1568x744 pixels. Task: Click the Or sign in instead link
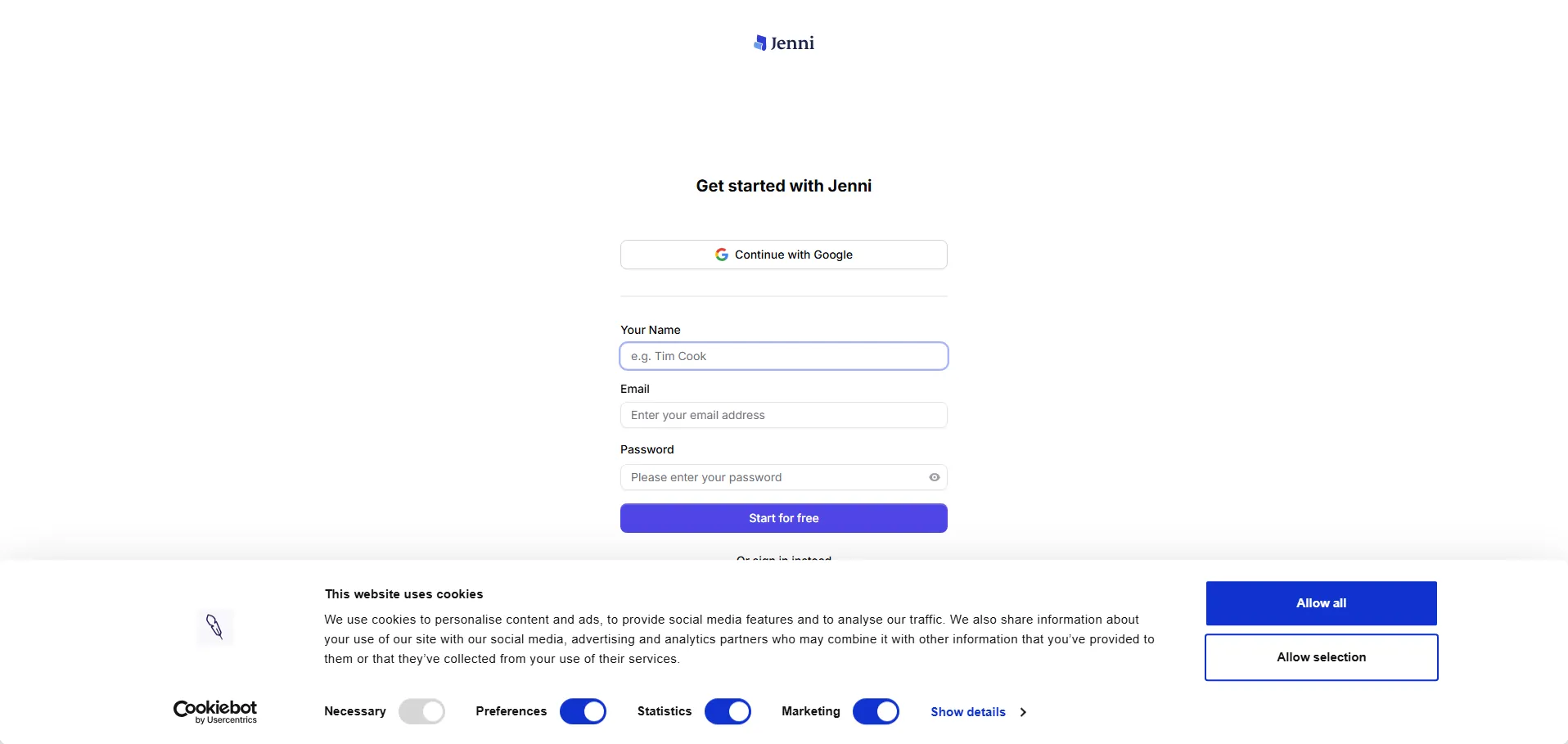[783, 557]
